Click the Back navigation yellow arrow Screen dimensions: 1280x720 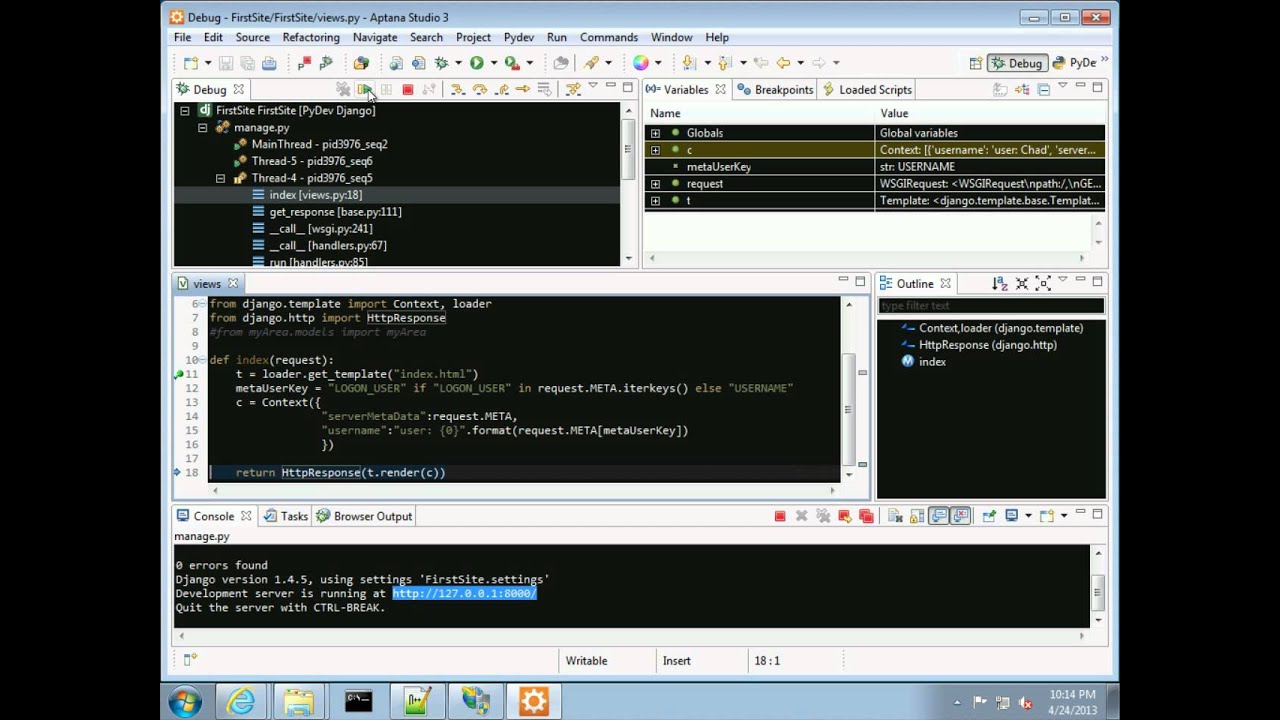point(783,63)
